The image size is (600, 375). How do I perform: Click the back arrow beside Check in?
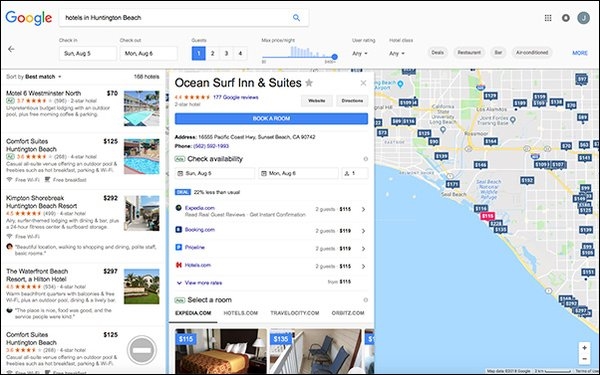point(11,49)
